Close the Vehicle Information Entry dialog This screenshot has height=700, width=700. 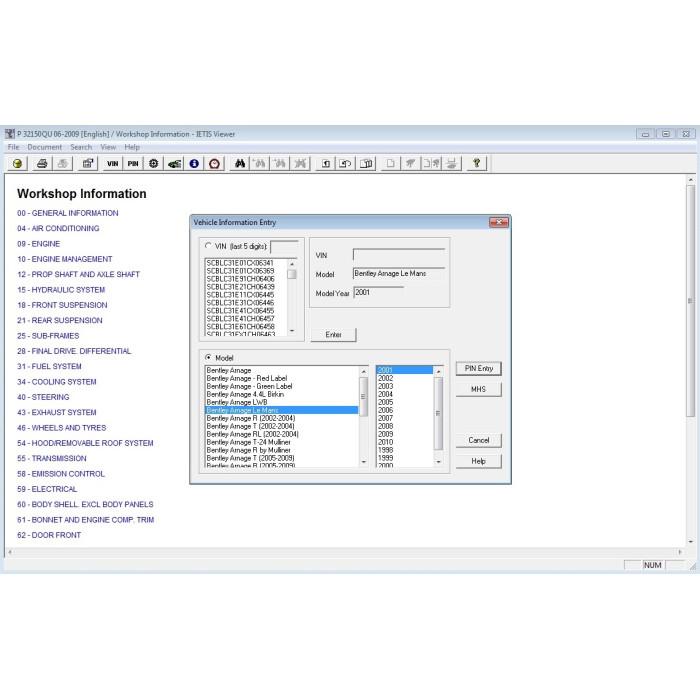tap(499, 222)
